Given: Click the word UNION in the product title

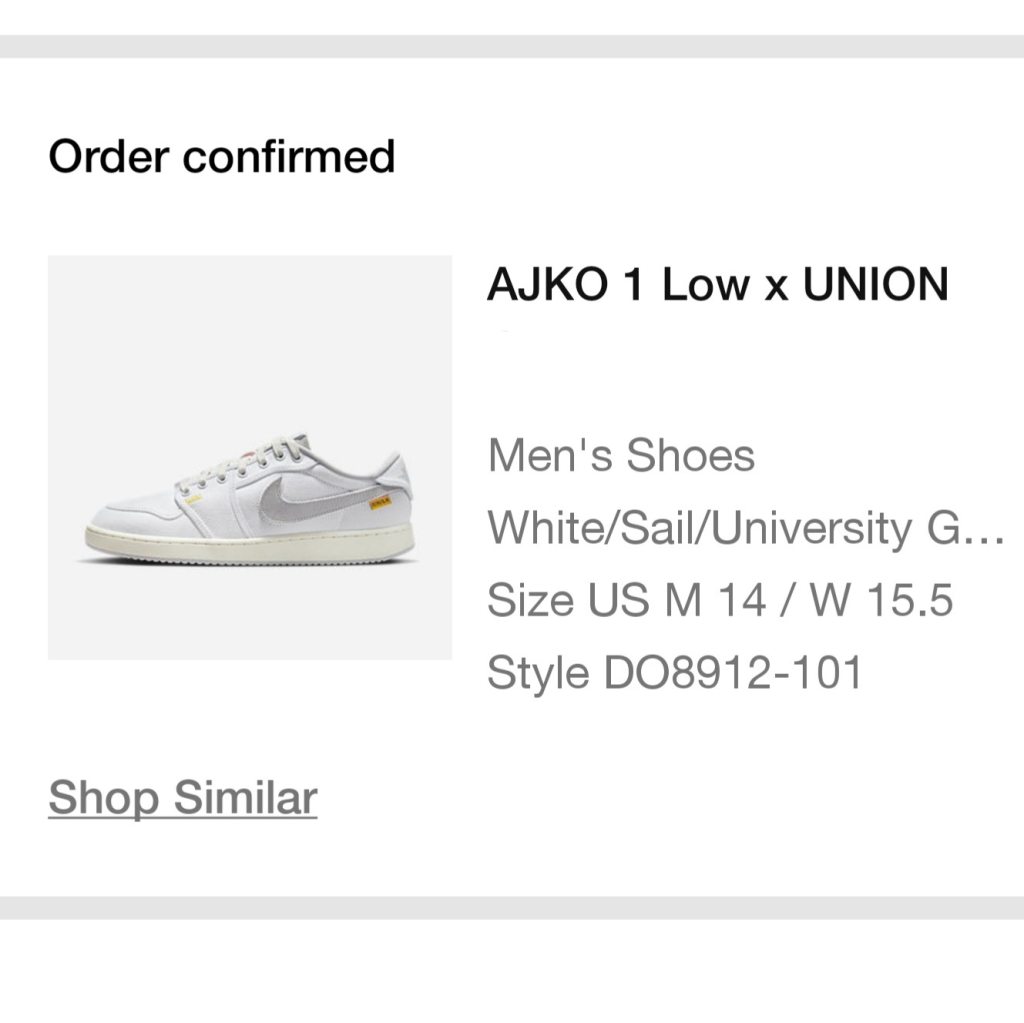Looking at the screenshot, I should pos(876,285).
